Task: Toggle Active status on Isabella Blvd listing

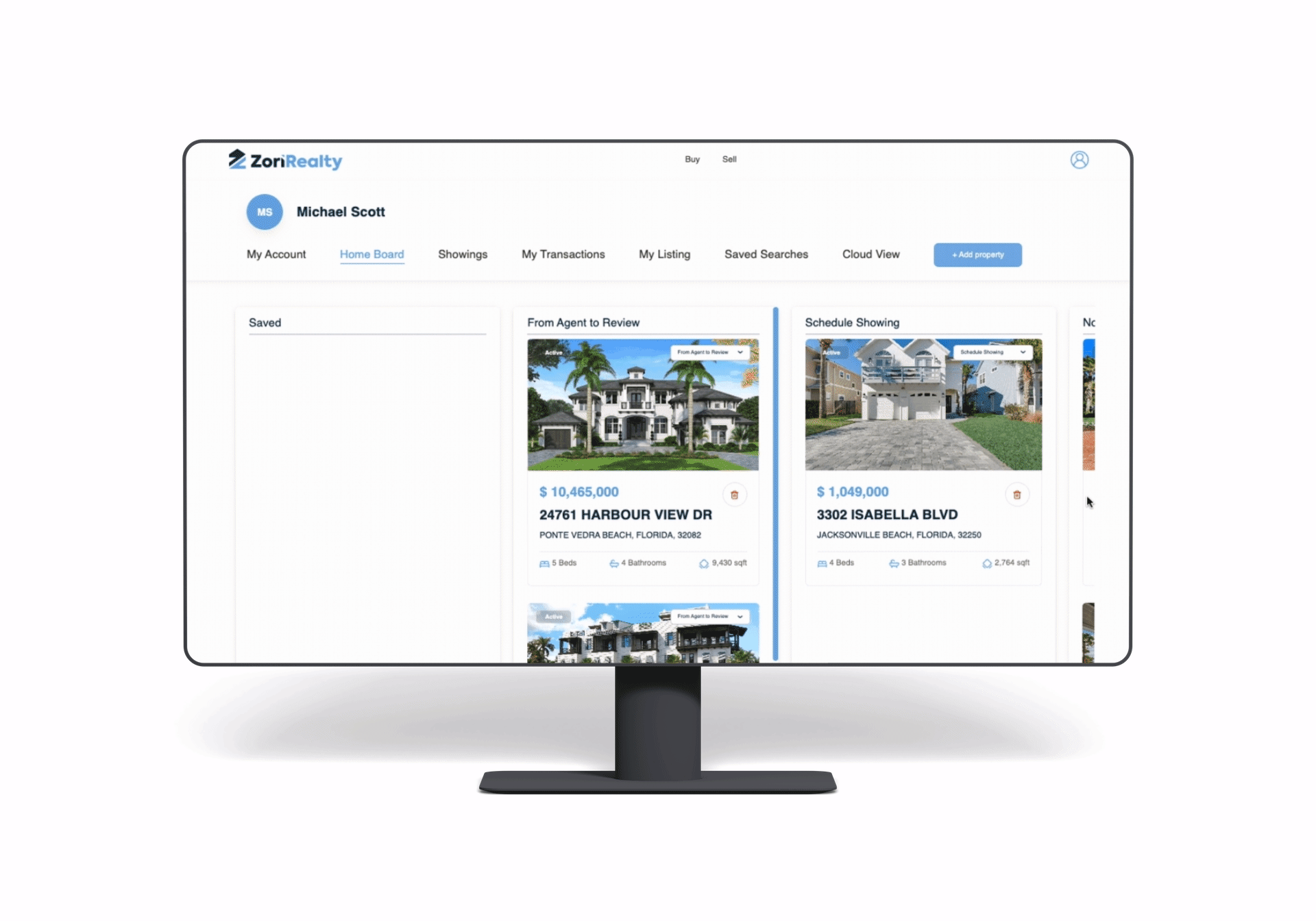Action: tap(831, 352)
